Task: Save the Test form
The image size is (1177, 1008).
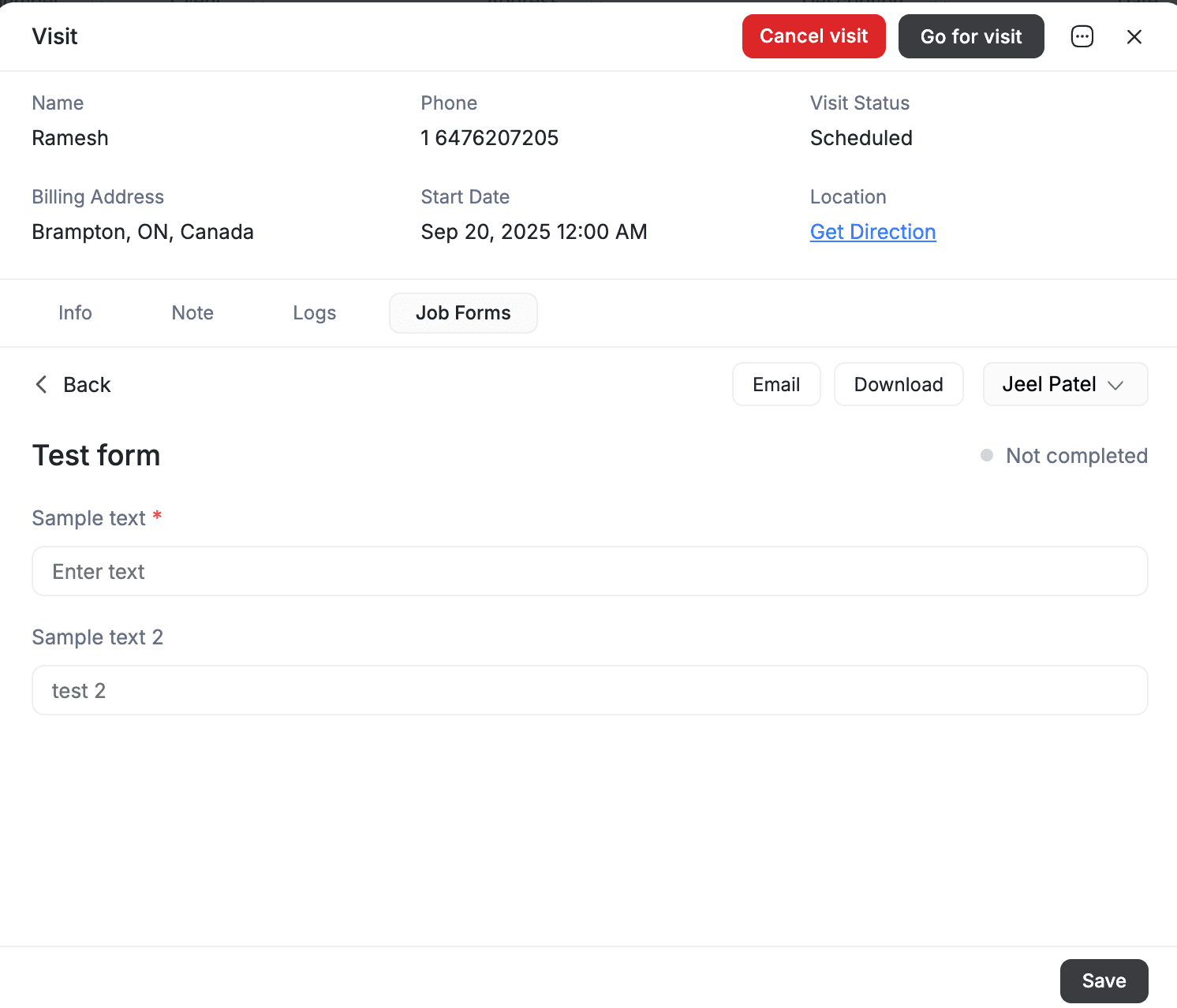Action: pos(1104,980)
